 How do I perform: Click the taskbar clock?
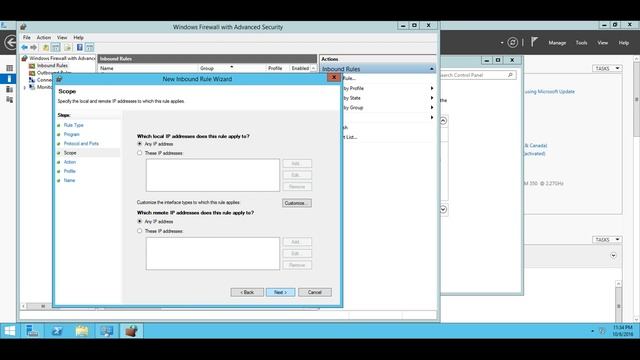click(x=622, y=331)
